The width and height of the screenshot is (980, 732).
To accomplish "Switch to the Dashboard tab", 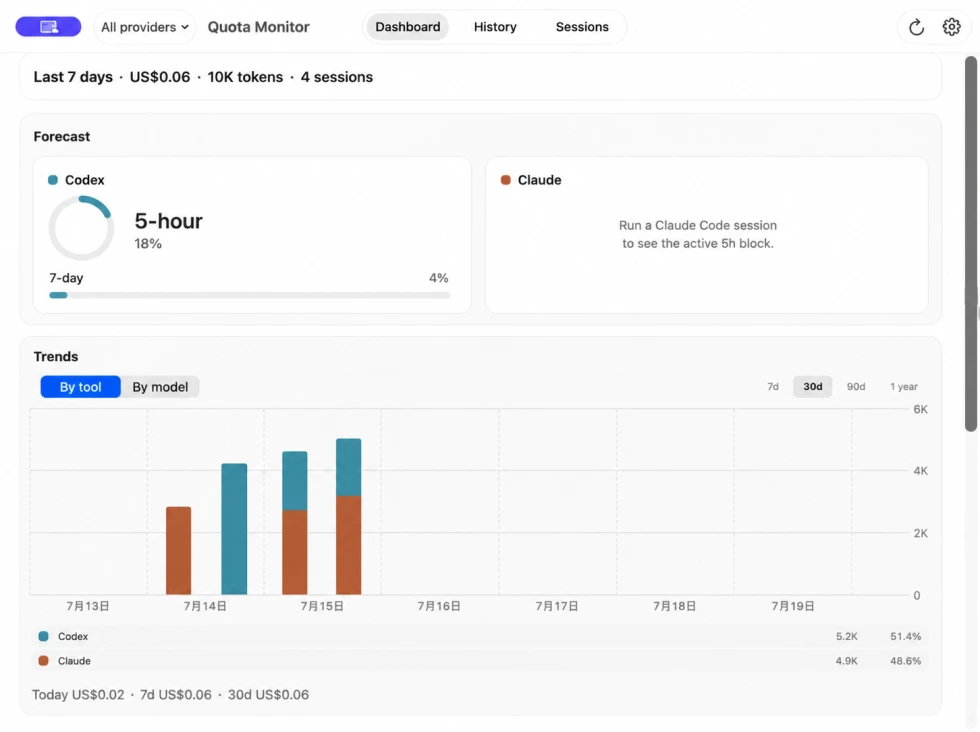I will point(408,27).
